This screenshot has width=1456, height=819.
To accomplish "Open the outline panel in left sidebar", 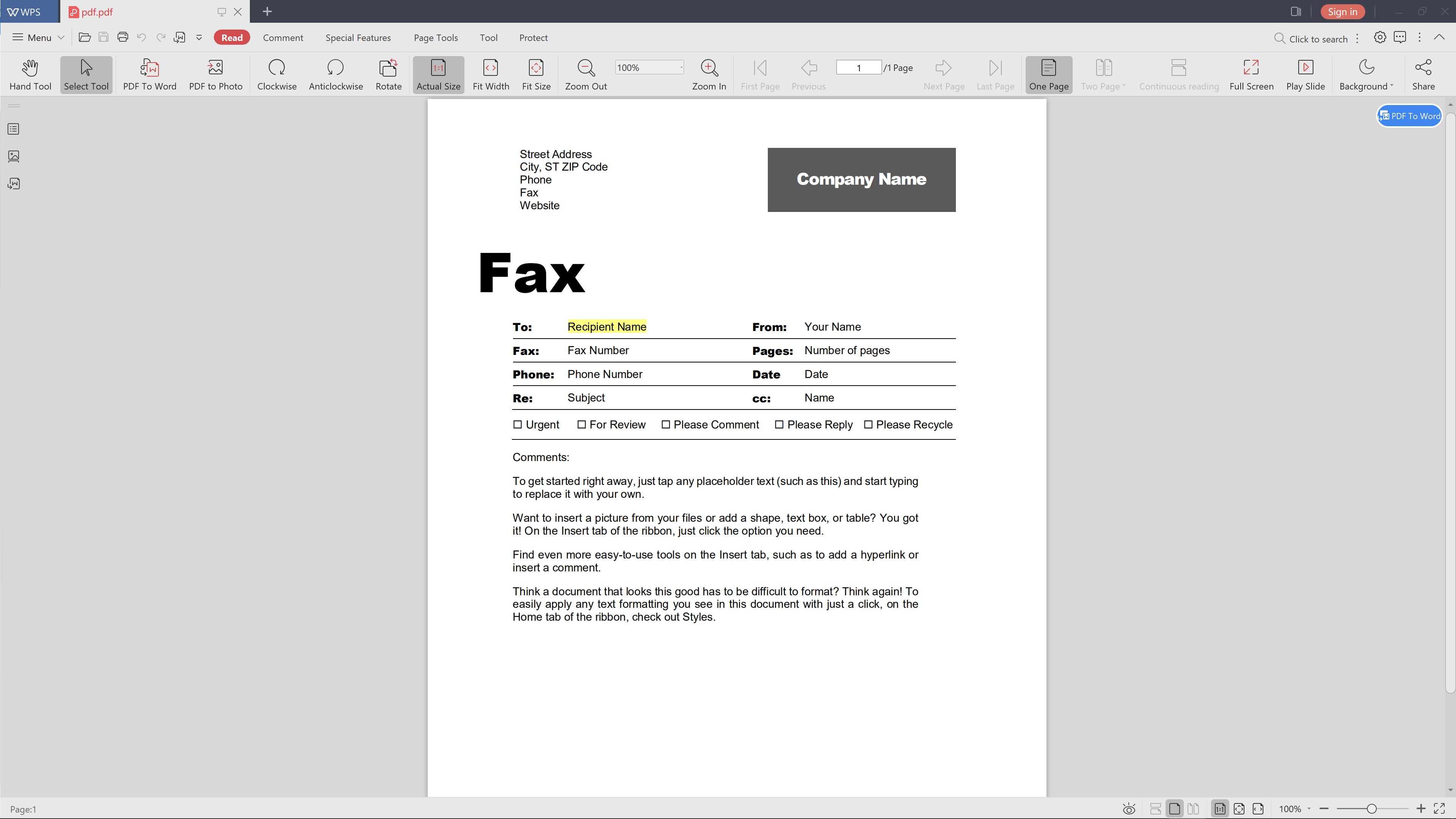I will (x=14, y=129).
